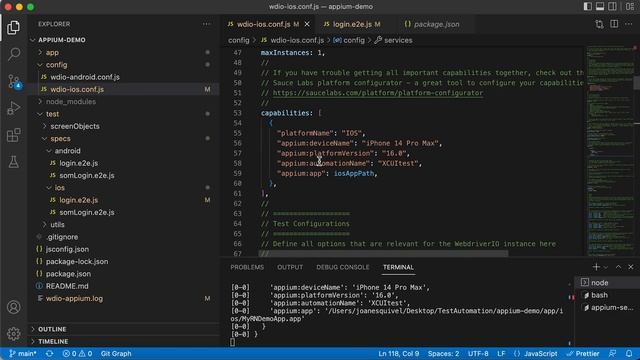Open README.md file in explorer
640x360 pixels.
(124, 286)
